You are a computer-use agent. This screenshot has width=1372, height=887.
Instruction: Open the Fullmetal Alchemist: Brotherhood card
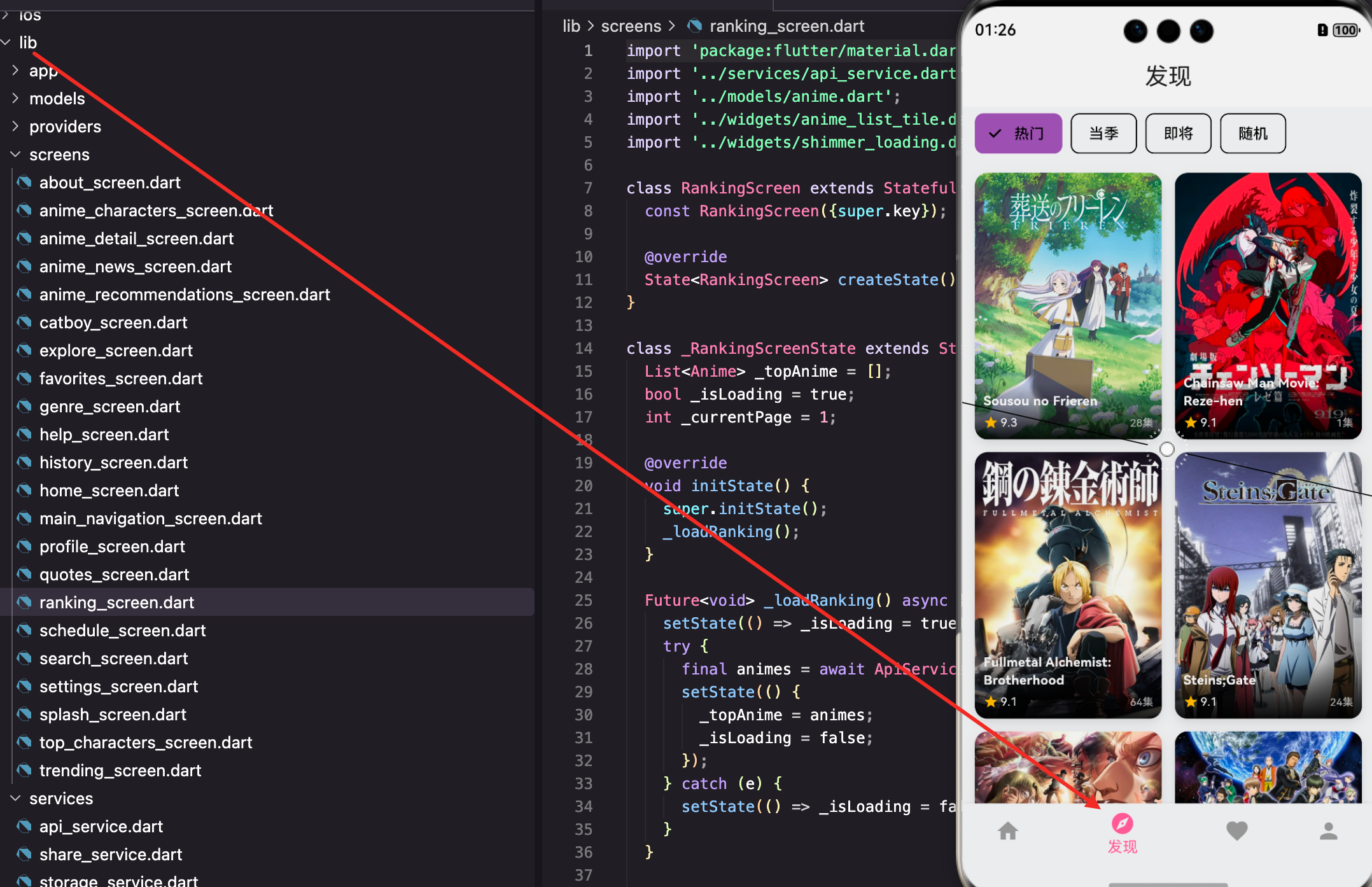click(x=1068, y=585)
